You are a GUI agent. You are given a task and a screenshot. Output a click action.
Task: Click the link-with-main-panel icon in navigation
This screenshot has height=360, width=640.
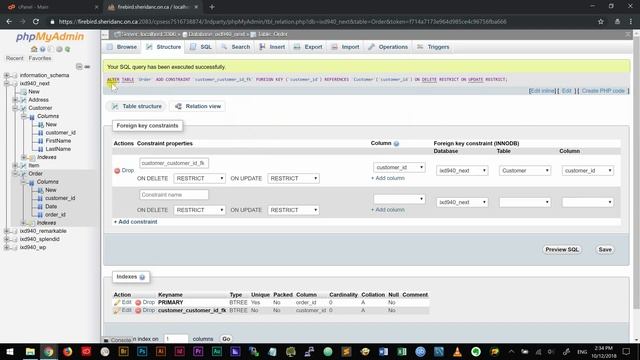87,67
